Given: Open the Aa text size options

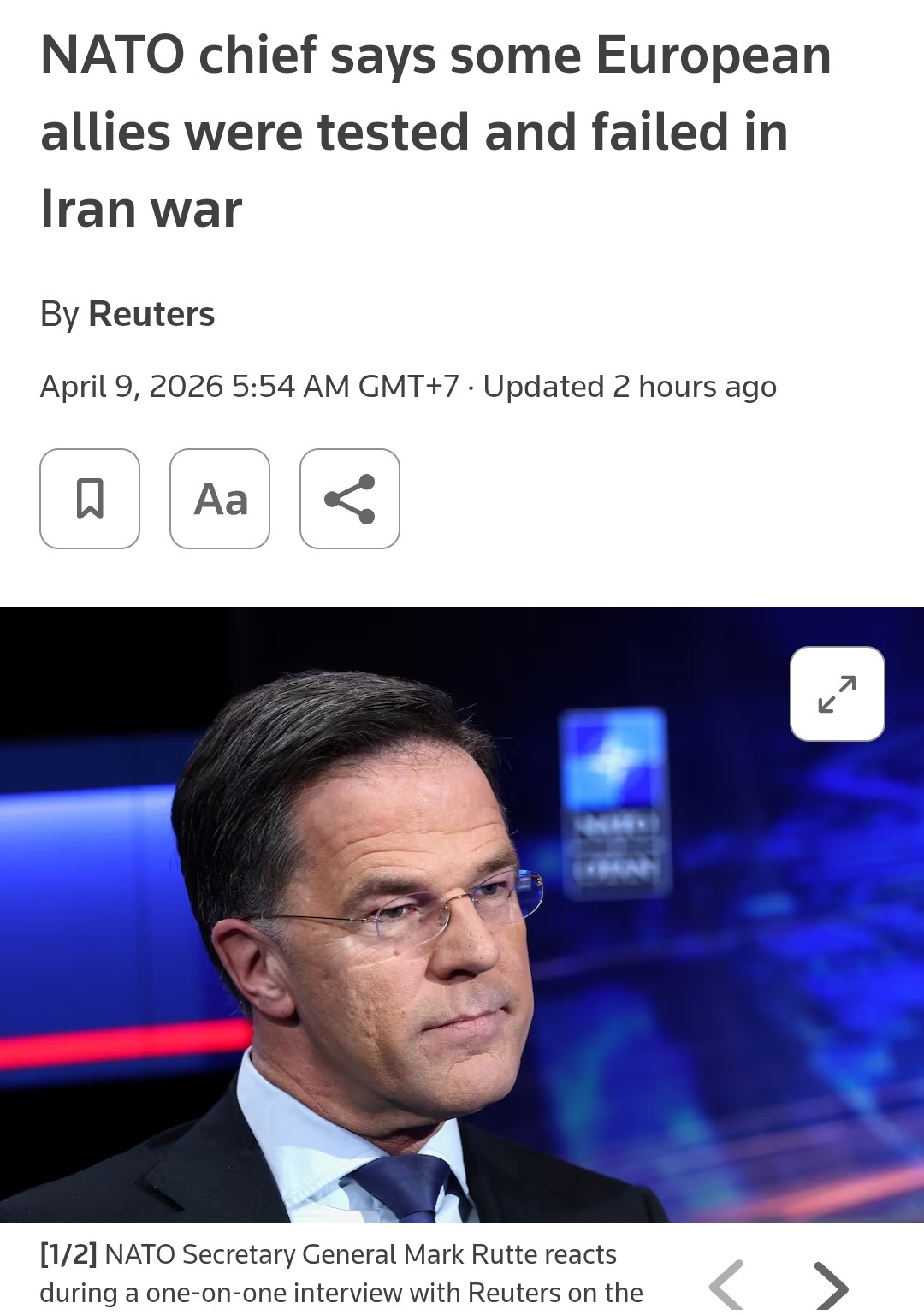Looking at the screenshot, I should pyautogui.click(x=220, y=499).
